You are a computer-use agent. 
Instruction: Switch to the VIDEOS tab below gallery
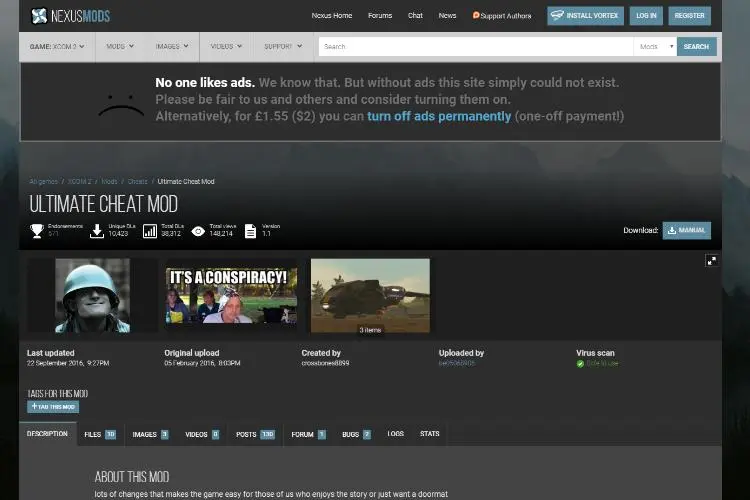click(202, 434)
